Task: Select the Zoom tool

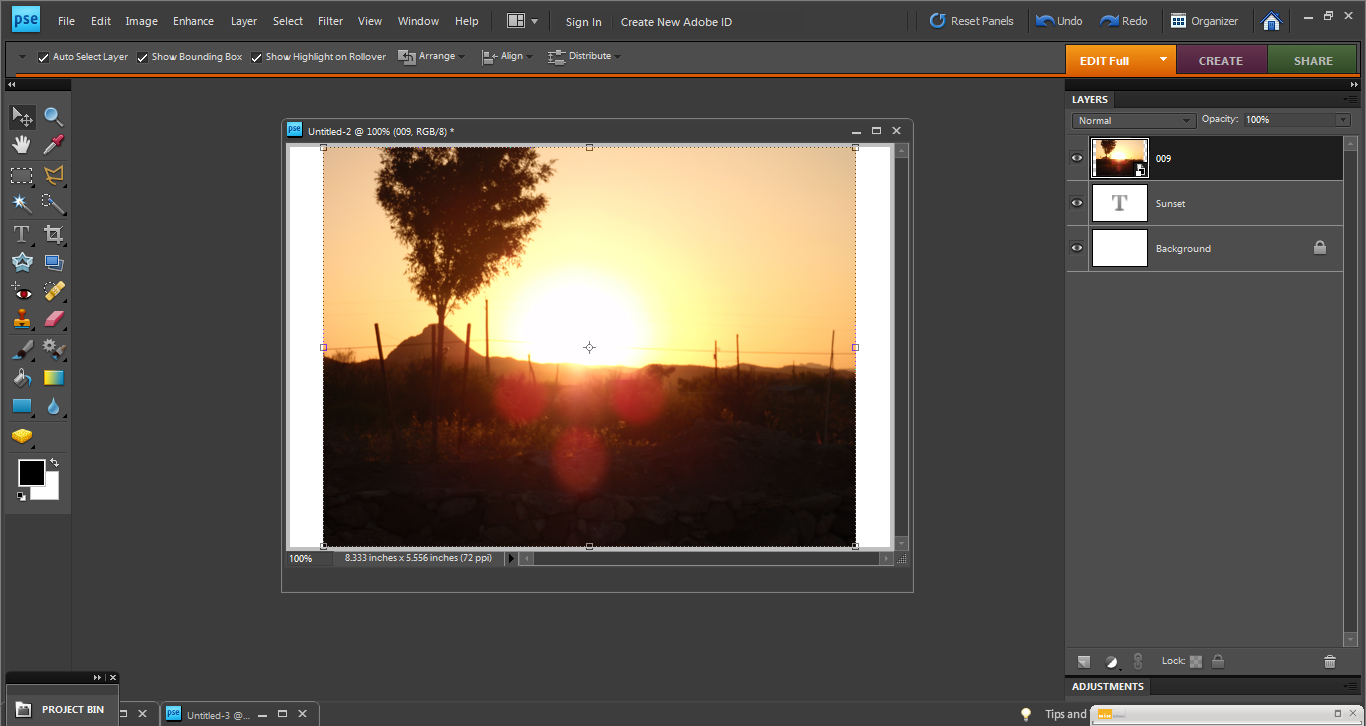Action: (53, 116)
